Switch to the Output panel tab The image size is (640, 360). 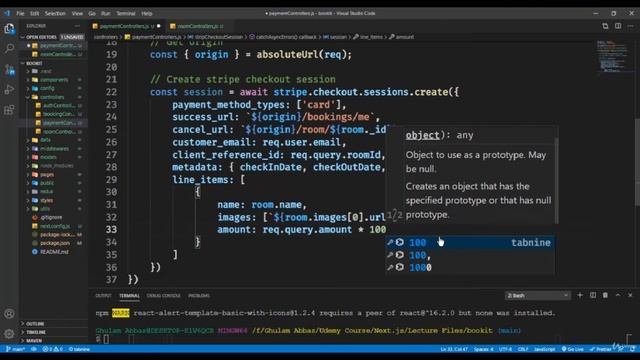(103, 296)
